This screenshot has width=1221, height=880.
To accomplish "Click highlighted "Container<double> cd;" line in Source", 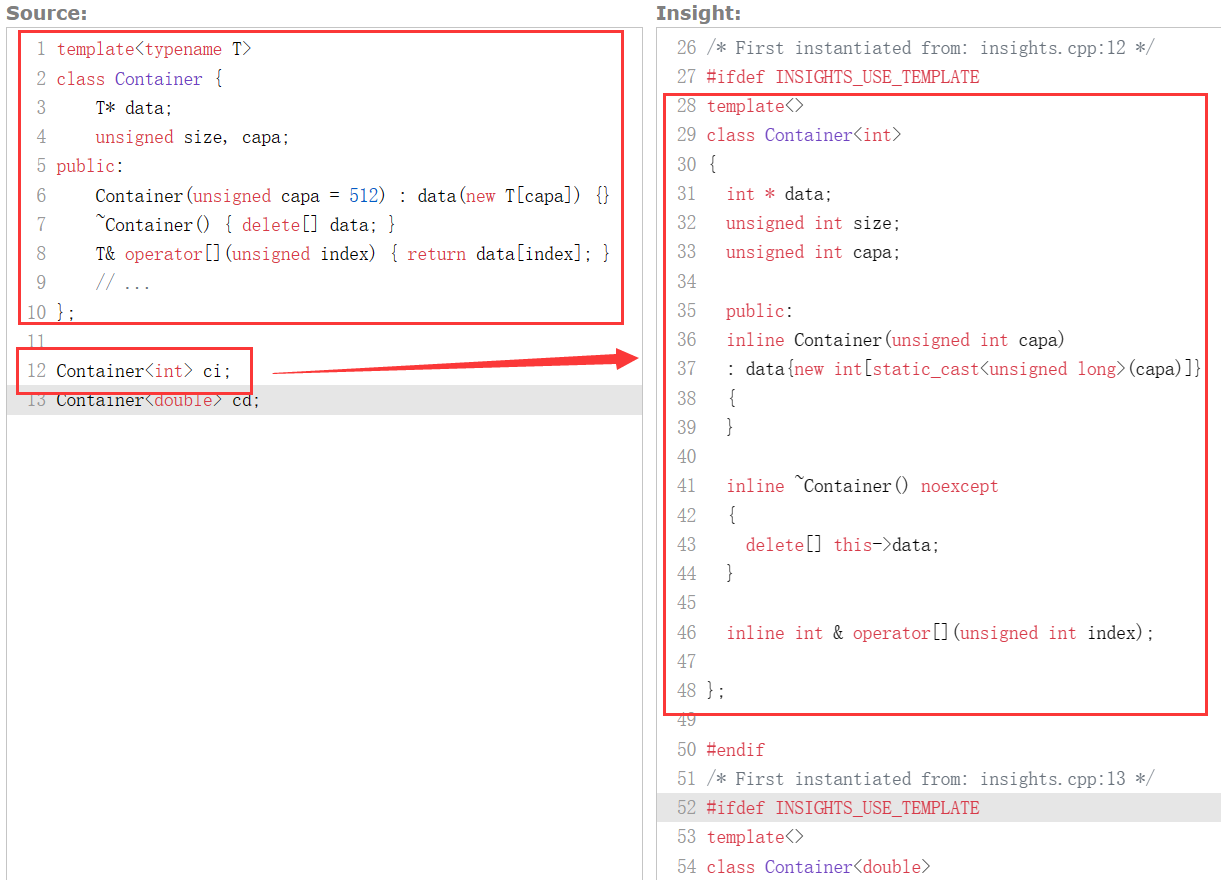I will (157, 400).
